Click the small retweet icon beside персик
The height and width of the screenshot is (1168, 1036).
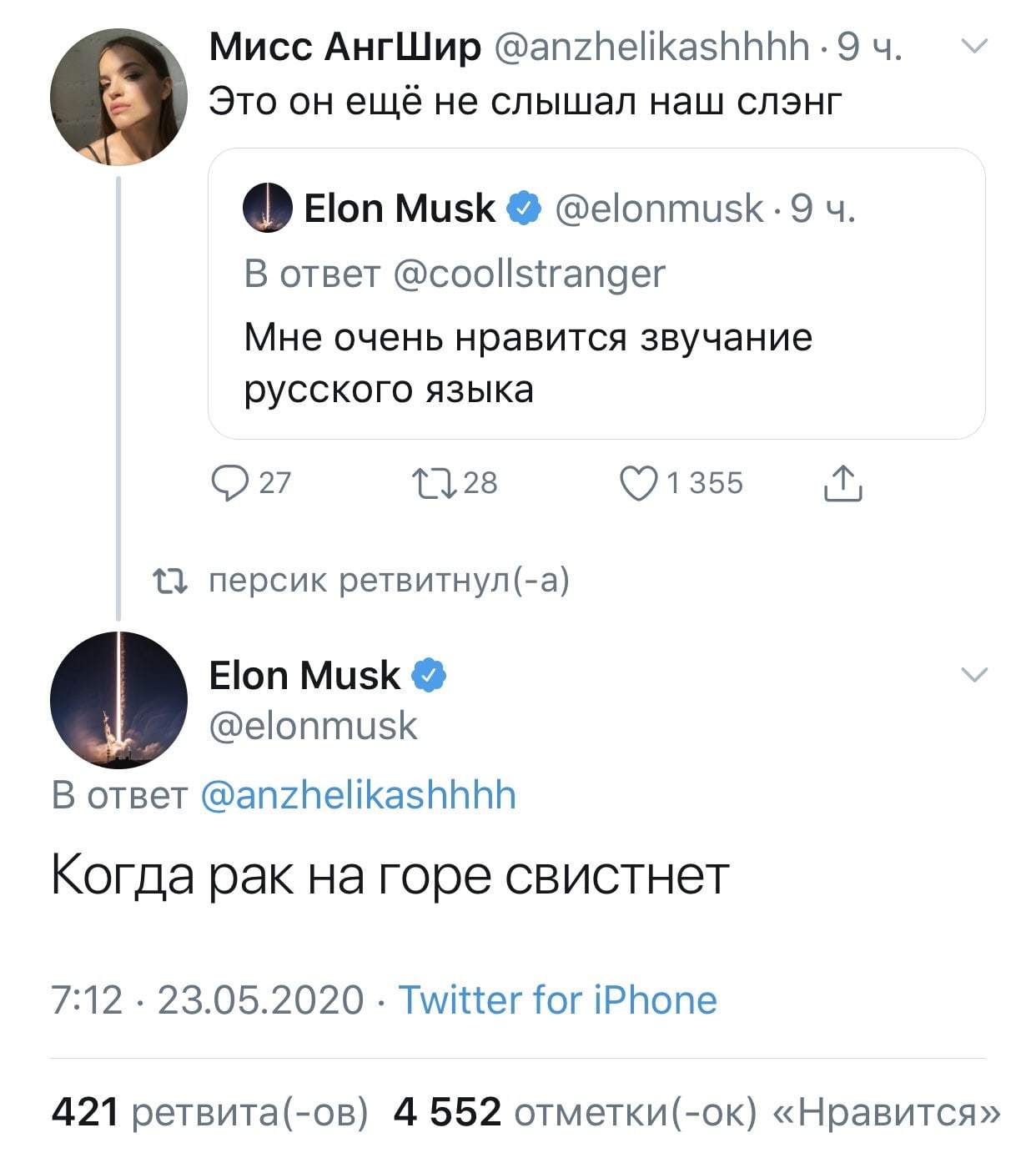click(x=170, y=581)
